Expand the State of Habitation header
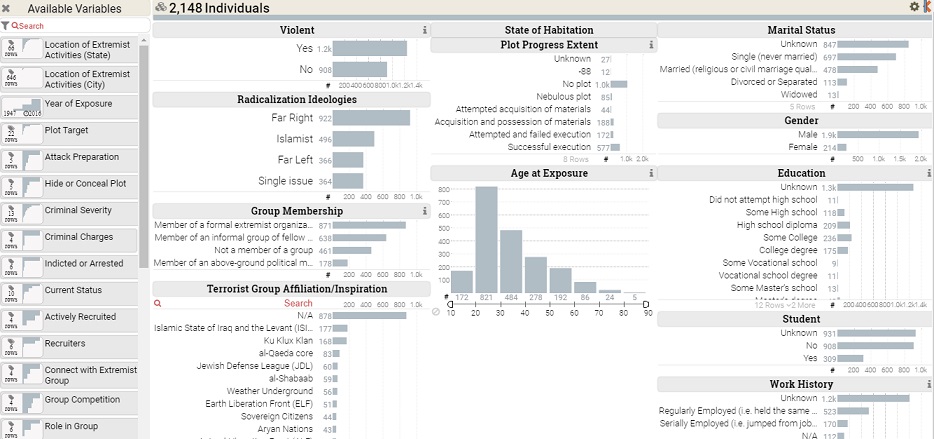The width and height of the screenshot is (934, 439). (x=543, y=30)
